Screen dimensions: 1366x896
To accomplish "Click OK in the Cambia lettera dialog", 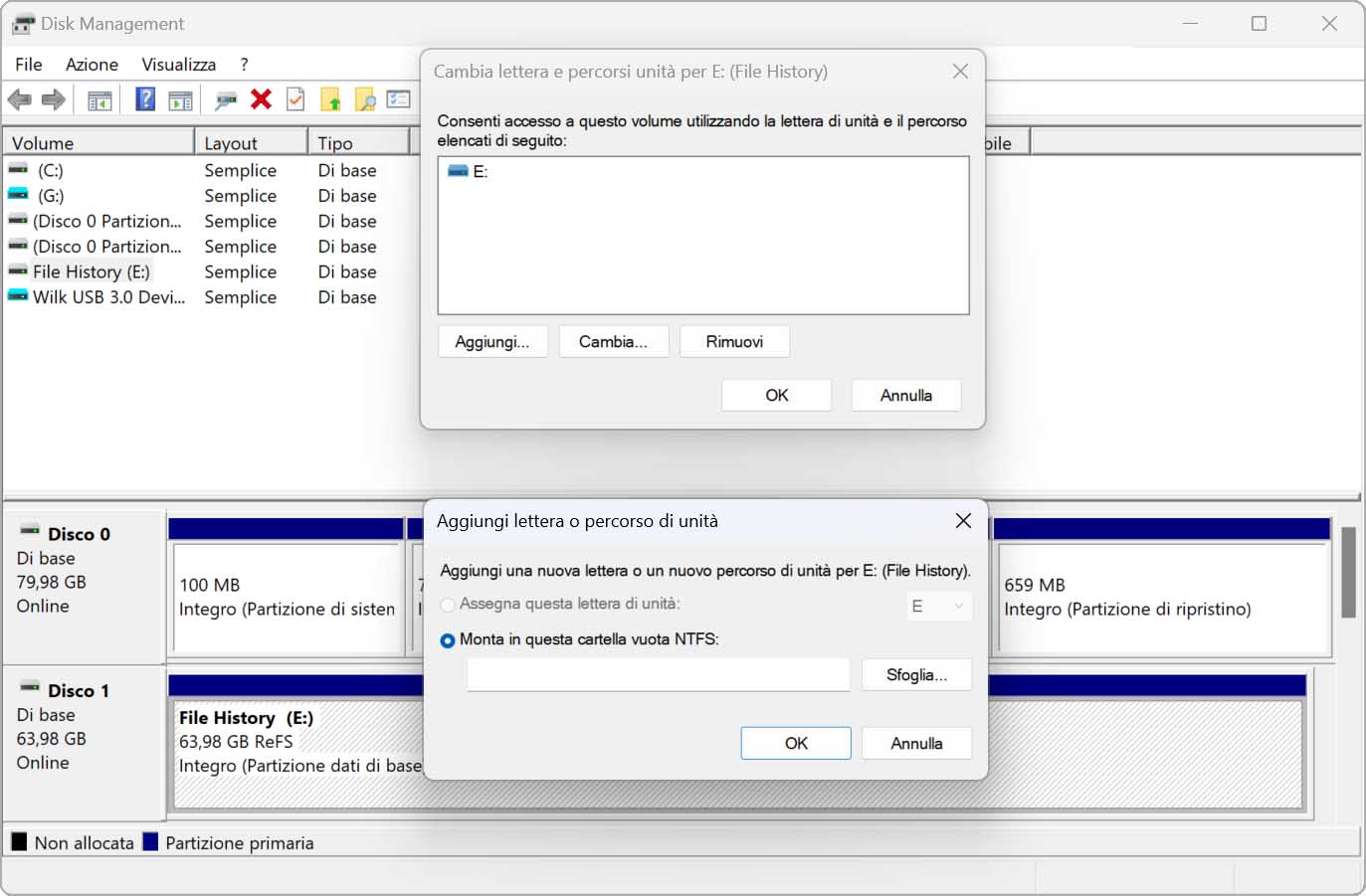I will click(777, 396).
